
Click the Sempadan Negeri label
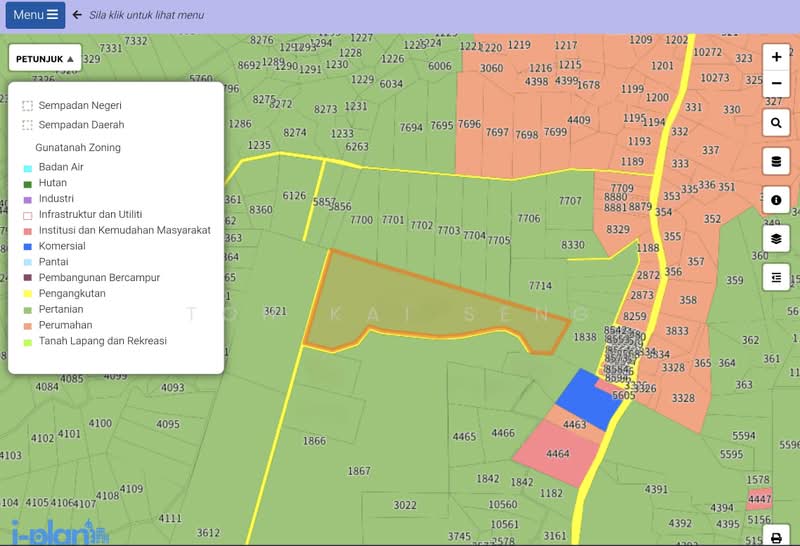(80, 105)
